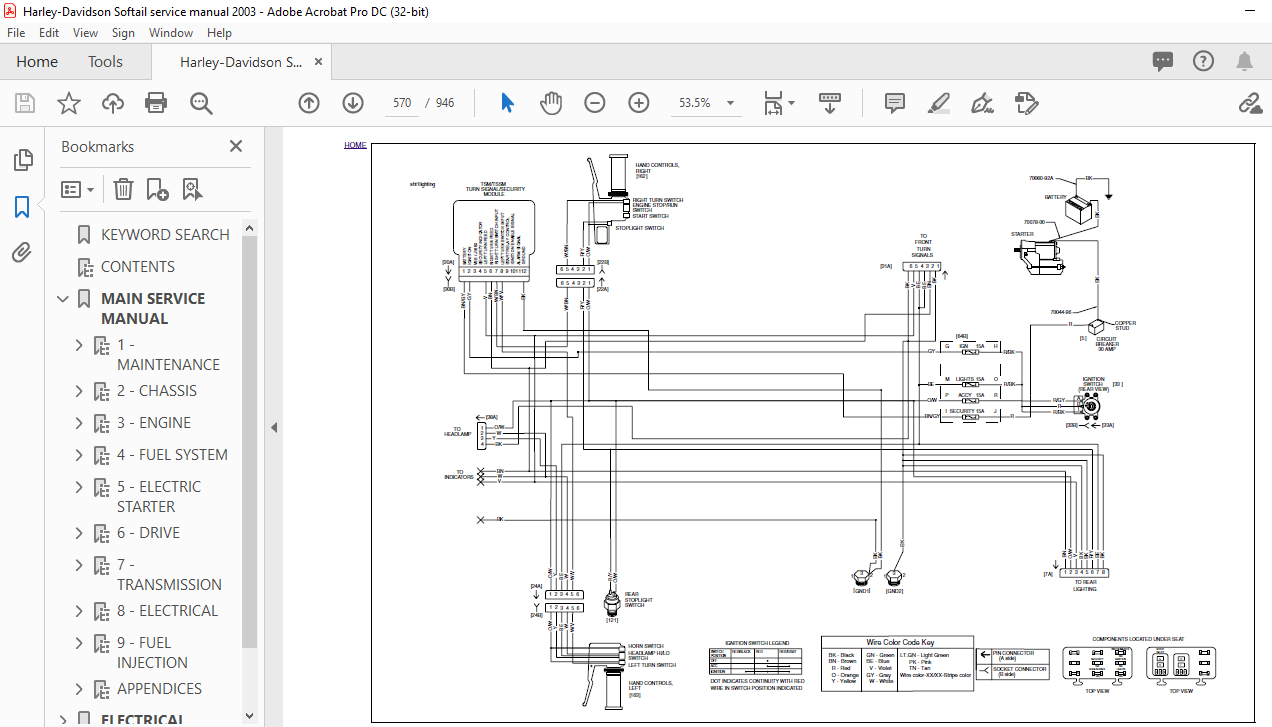Image resolution: width=1272 pixels, height=727 pixels.
Task: Toggle the Bookmarks panel icon
Action: pyautogui.click(x=22, y=207)
